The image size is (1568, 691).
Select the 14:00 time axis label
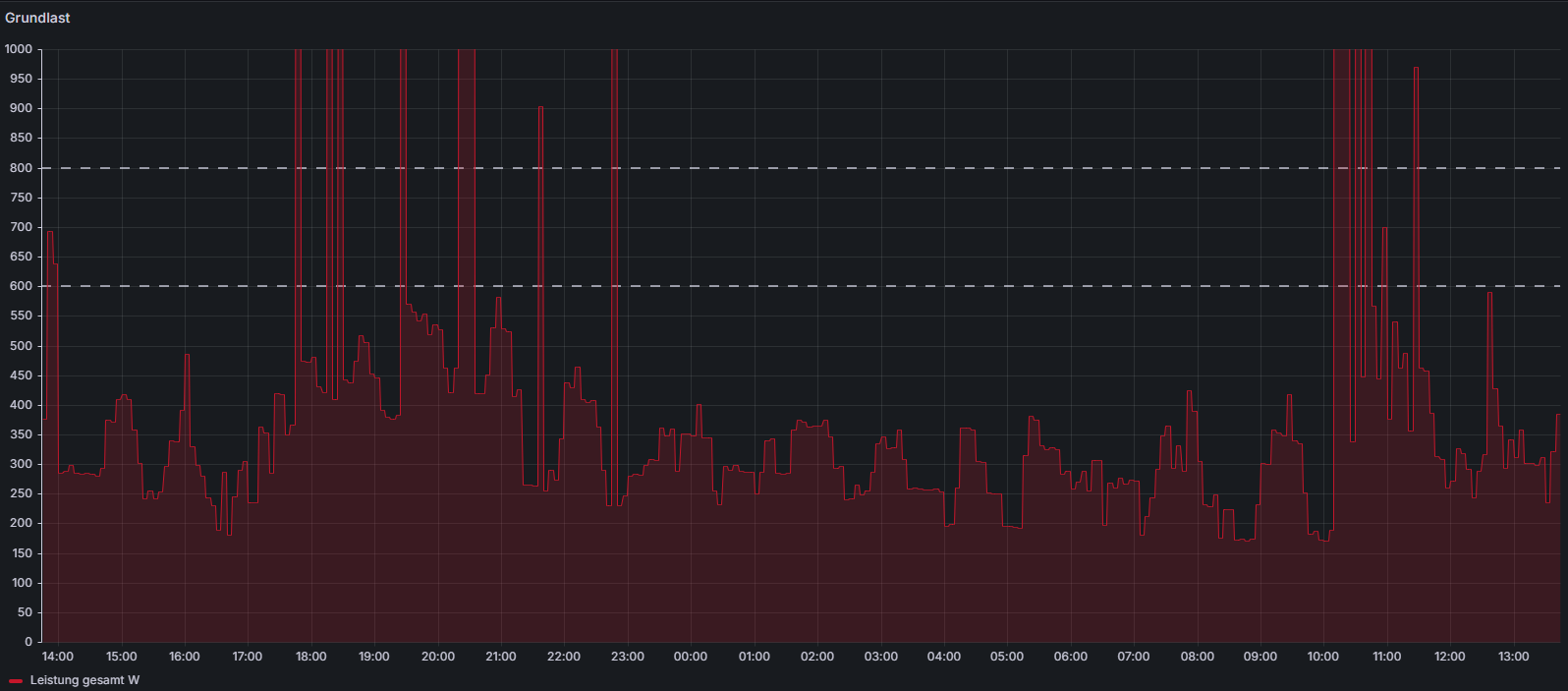58,657
